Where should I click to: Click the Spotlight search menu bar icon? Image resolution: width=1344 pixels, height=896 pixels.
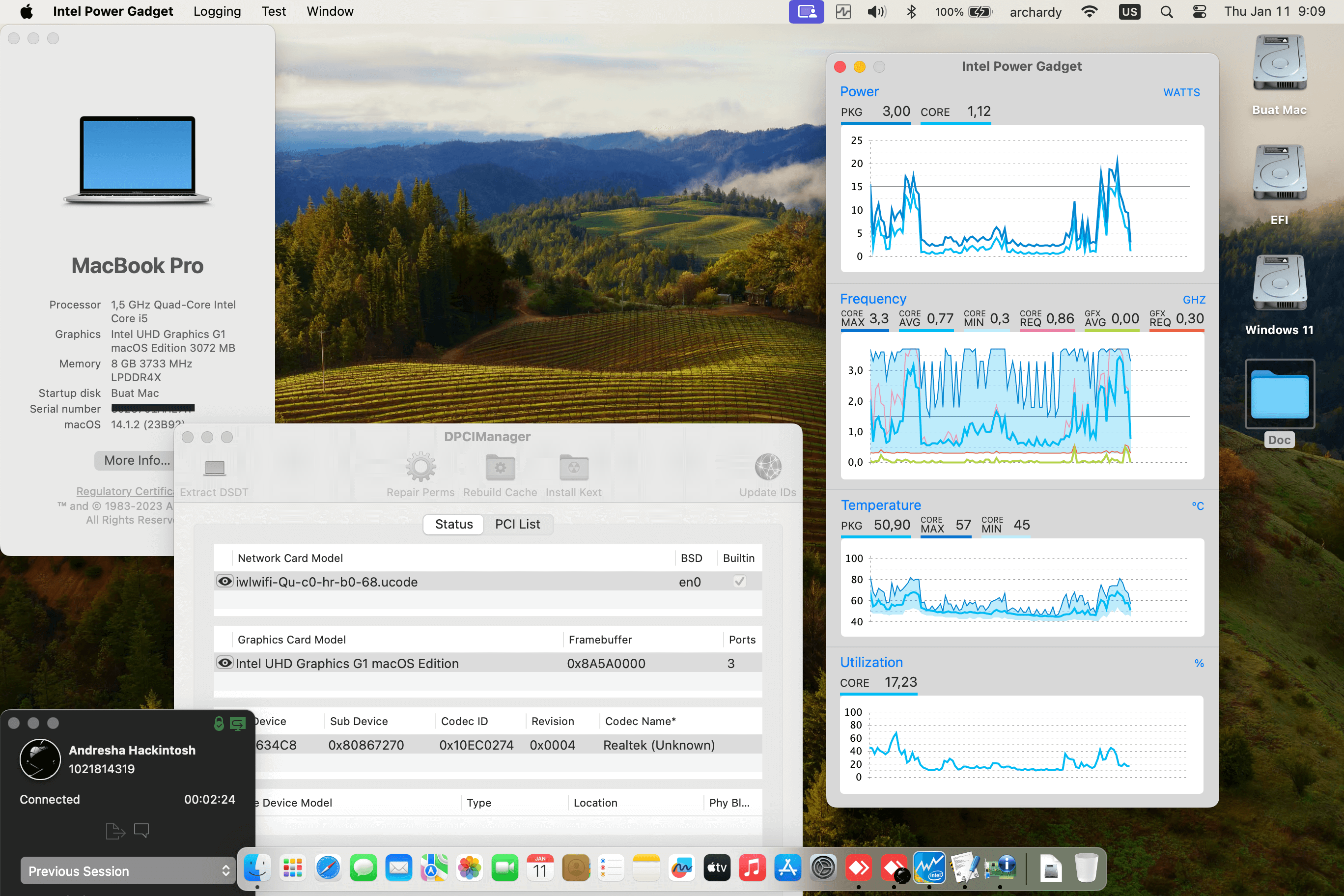(x=1166, y=12)
